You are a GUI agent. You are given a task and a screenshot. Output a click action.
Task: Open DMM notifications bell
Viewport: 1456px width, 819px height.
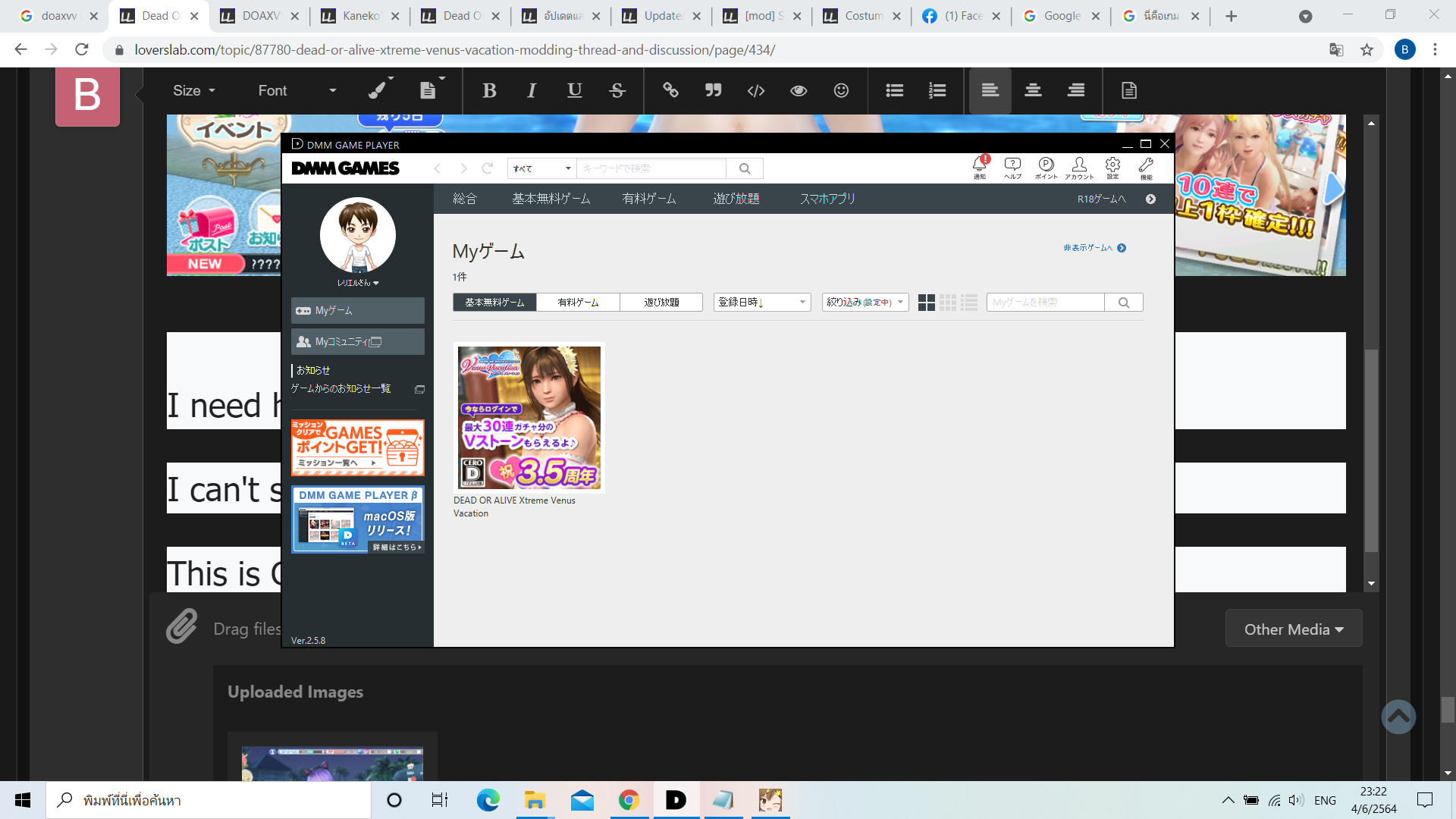[980, 168]
